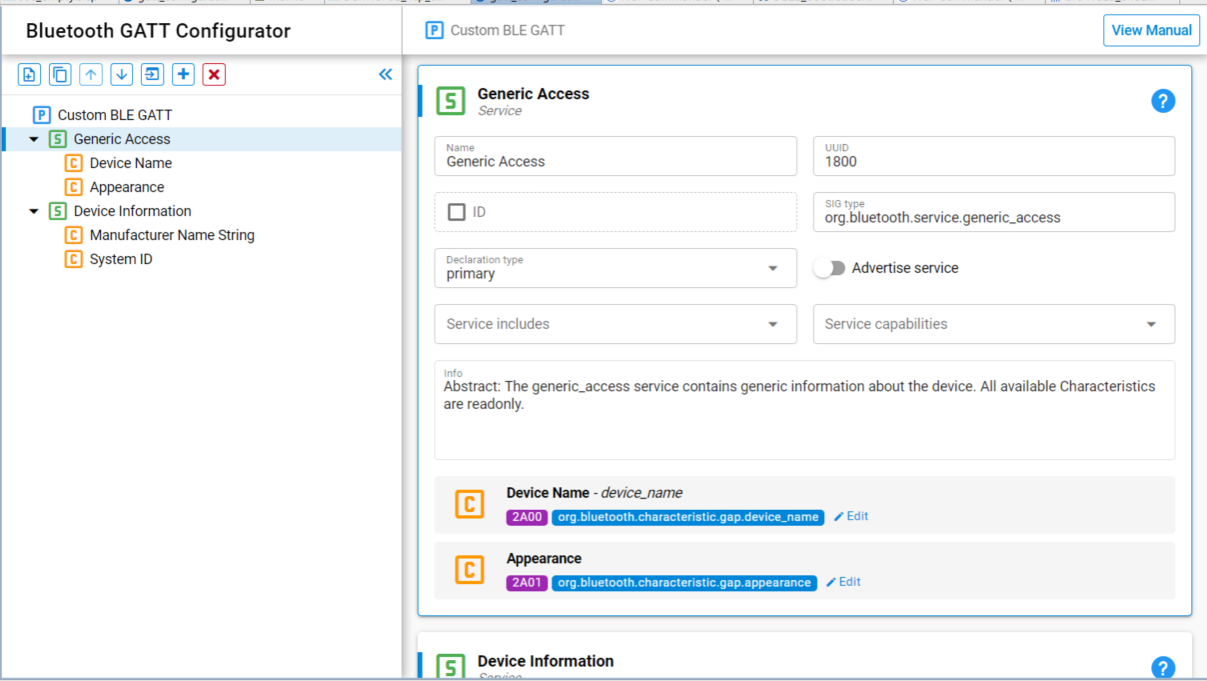
Task: Open the View Manual button
Action: click(1151, 30)
